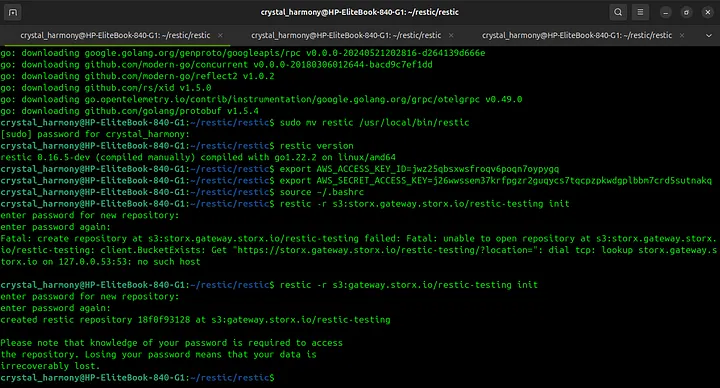The height and width of the screenshot is (388, 720).
Task: Click the golang/protobuf v1.5.4 download line
Action: coord(129,111)
